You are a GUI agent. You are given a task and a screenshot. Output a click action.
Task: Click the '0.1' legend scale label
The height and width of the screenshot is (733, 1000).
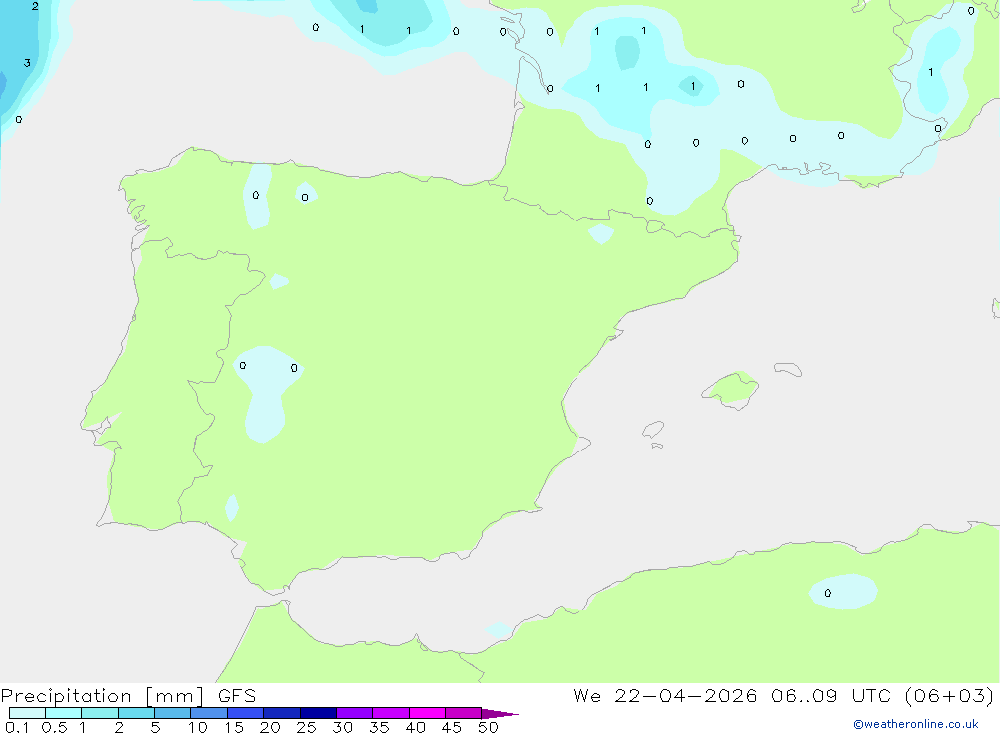tap(17, 727)
